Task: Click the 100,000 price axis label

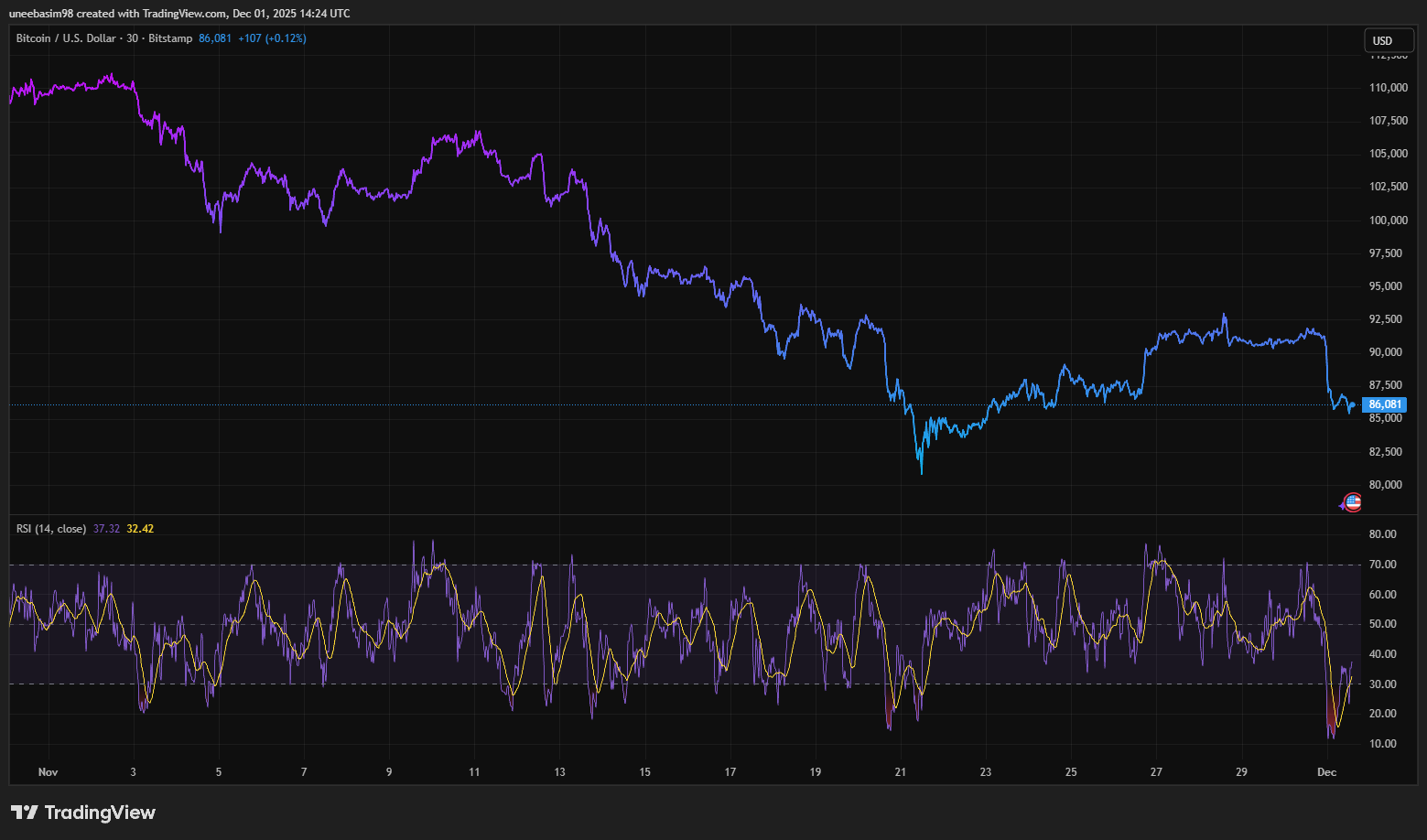Action: click(x=1388, y=221)
